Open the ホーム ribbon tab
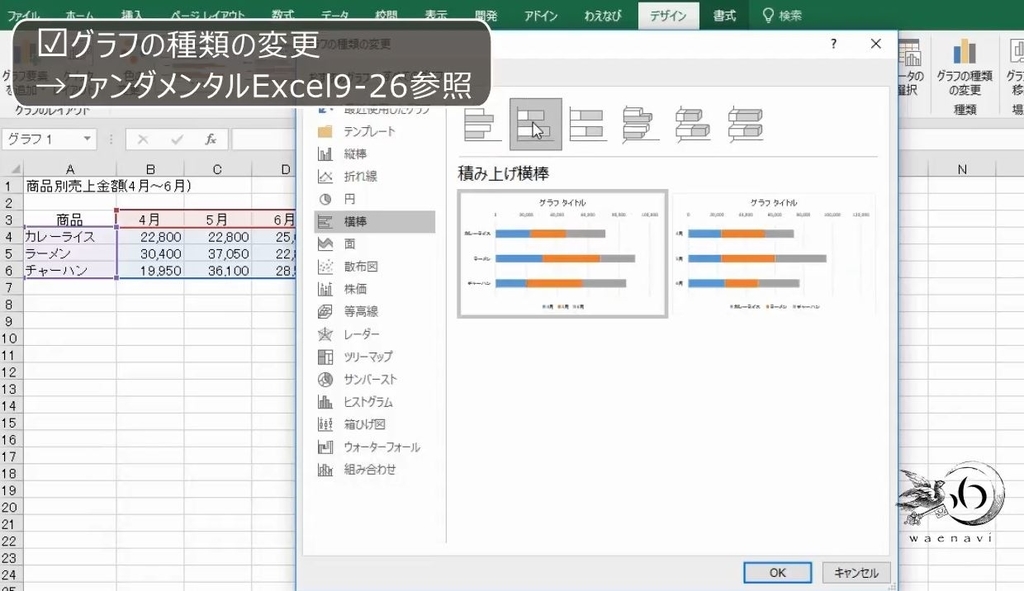Viewport: 1024px width, 591px height. (x=81, y=15)
